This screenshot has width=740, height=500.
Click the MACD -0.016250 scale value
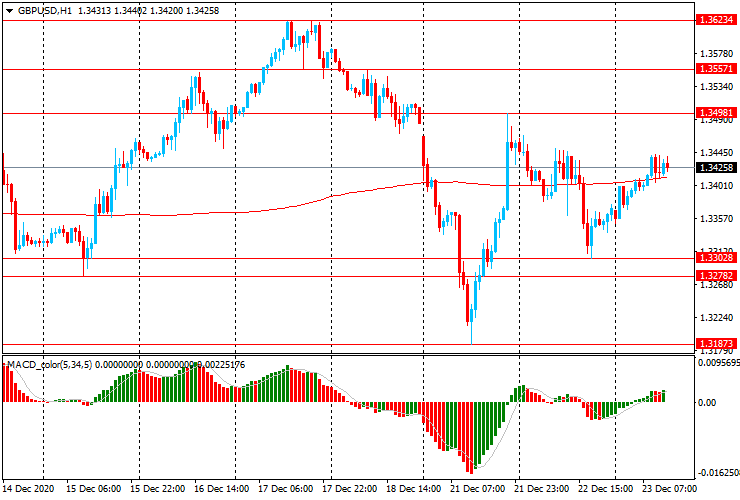[719, 473]
